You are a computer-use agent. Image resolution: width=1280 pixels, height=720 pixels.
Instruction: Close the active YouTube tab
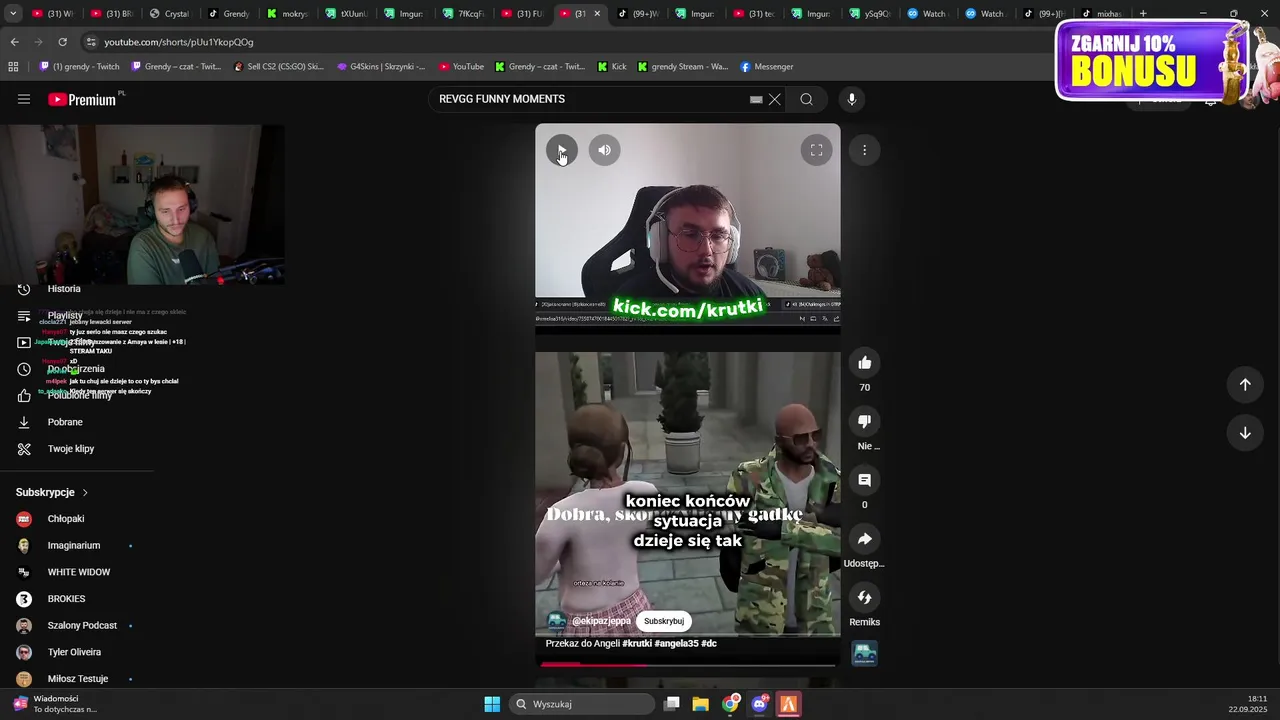[597, 14]
